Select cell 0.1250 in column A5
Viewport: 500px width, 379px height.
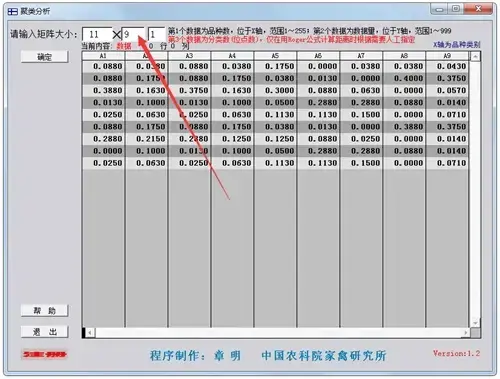pyautogui.click(x=275, y=139)
